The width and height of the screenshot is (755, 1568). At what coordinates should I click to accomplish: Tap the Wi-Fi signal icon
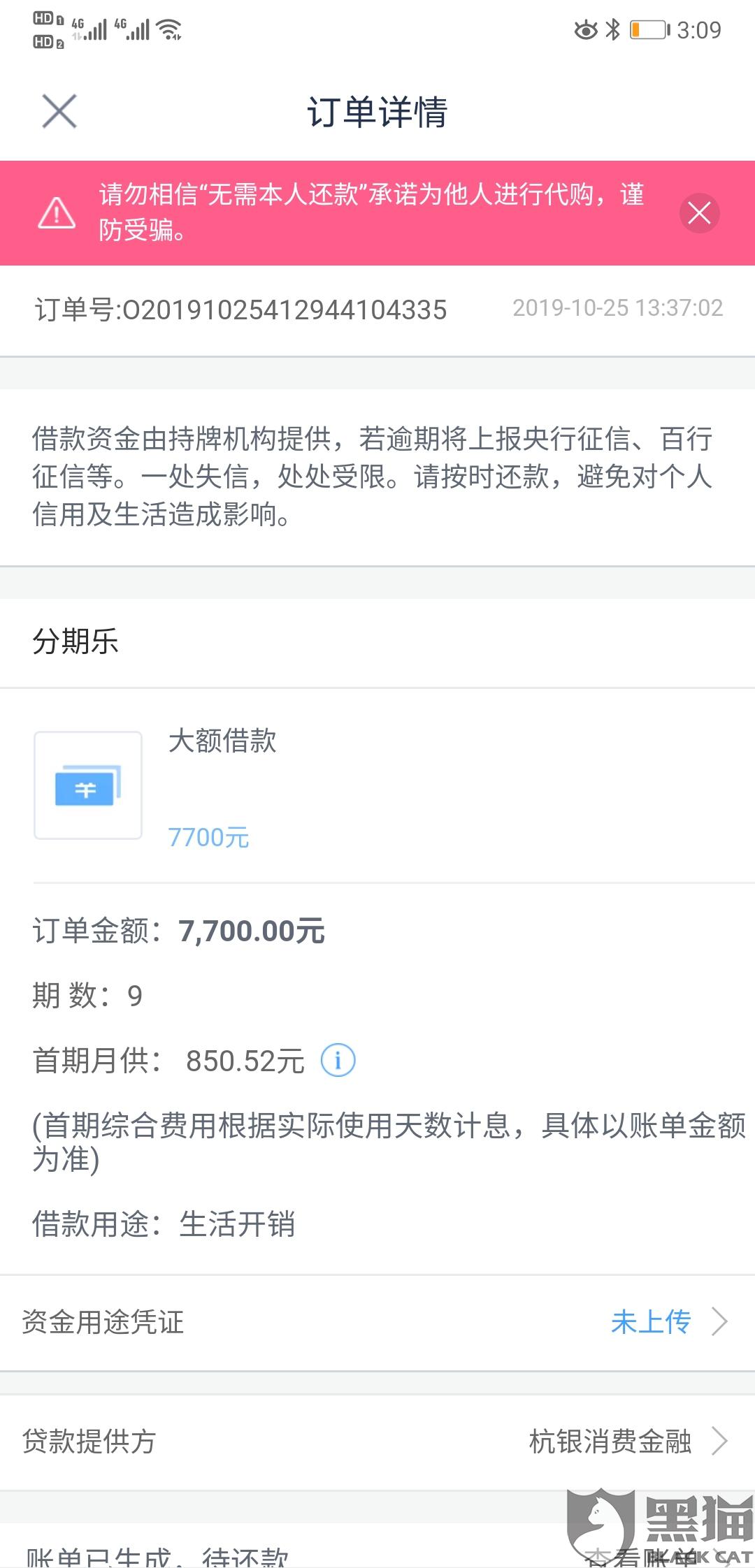(x=170, y=30)
